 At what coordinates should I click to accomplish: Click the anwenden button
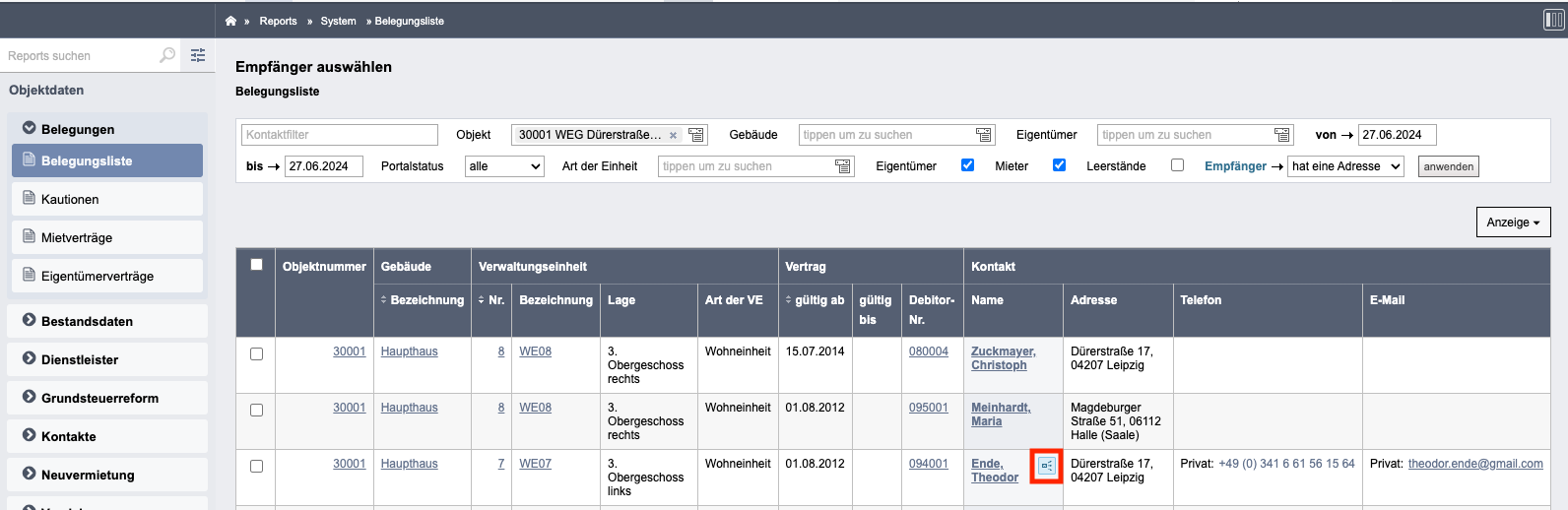click(1449, 166)
